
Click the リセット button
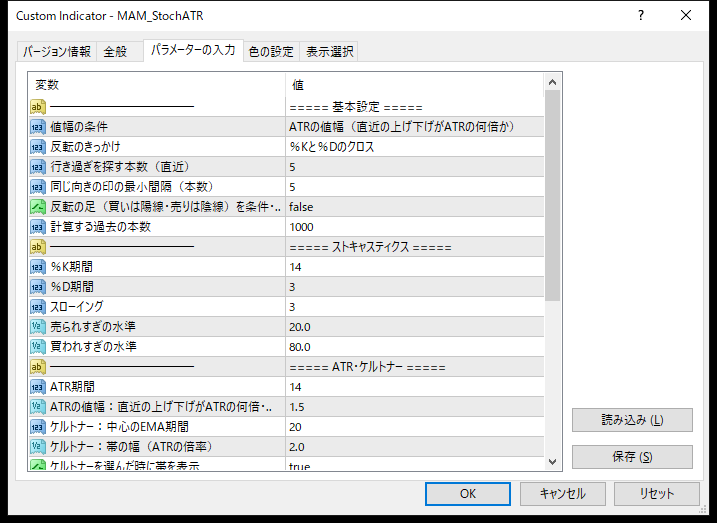(x=657, y=494)
